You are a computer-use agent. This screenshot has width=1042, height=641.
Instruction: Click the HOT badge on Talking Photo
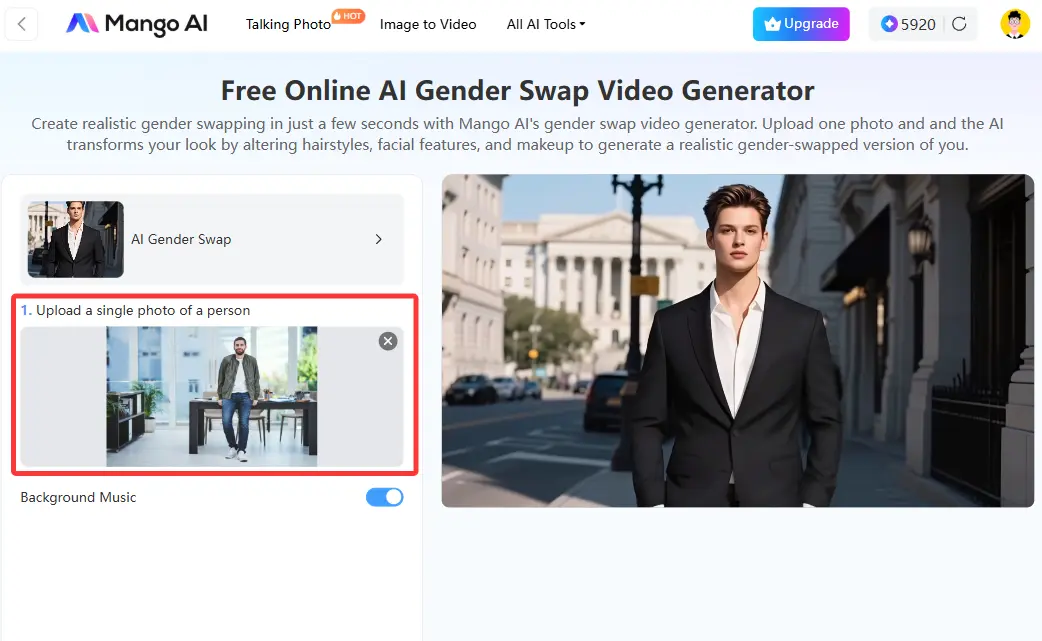(x=347, y=16)
